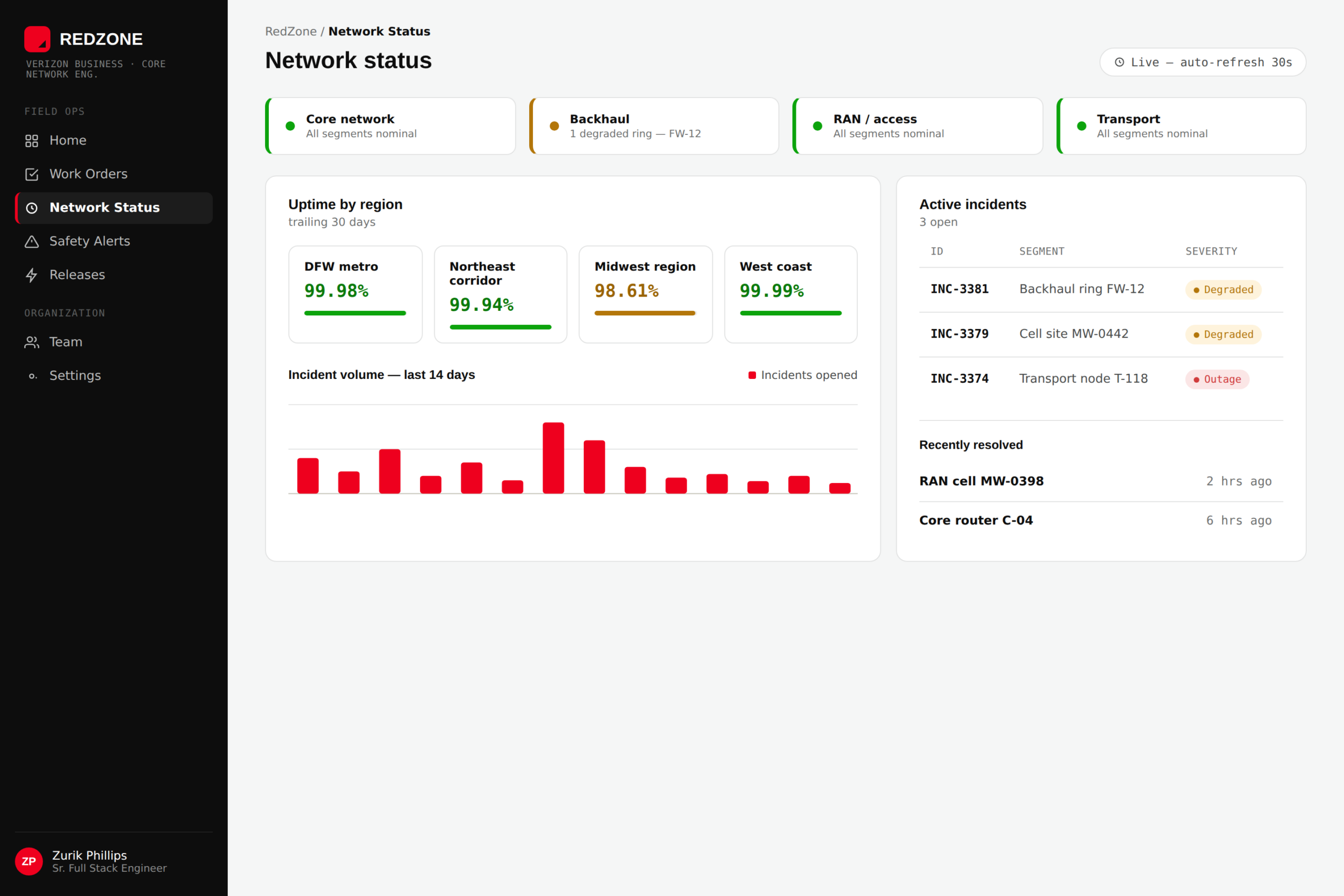Click the Settings gear icon

click(31, 376)
